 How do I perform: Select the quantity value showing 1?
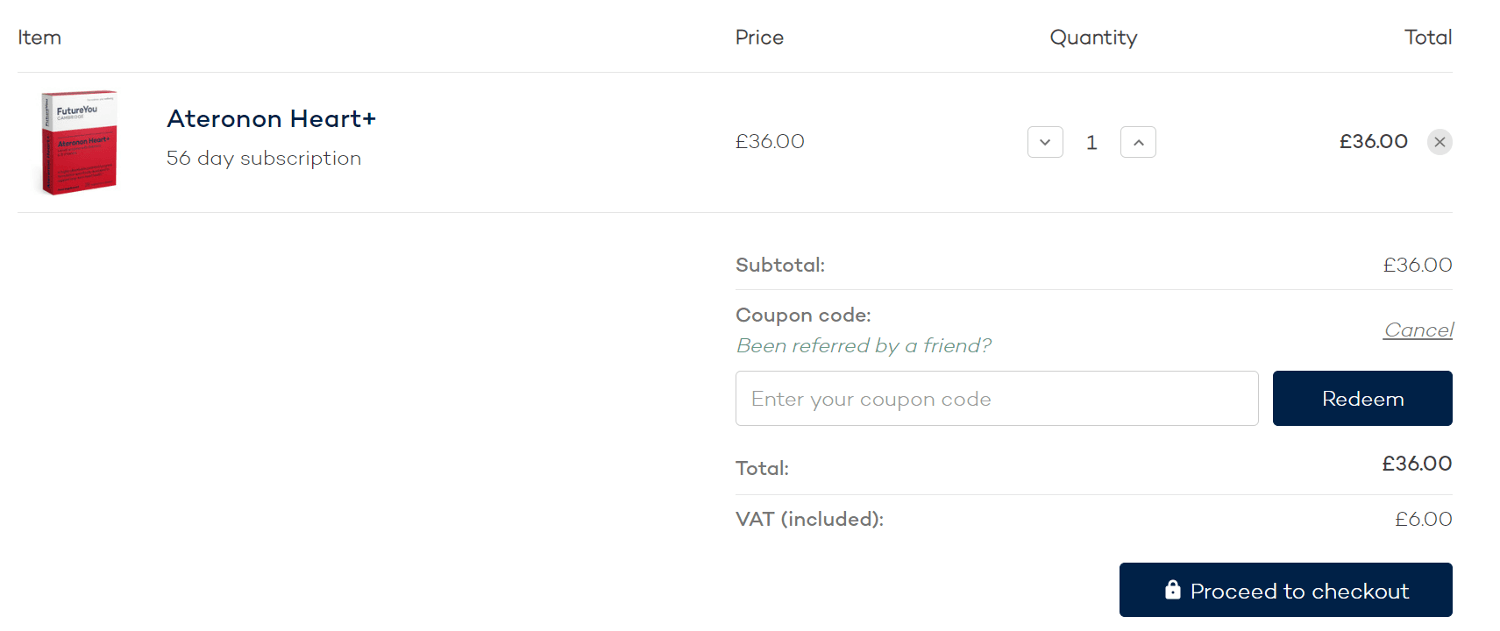point(1091,142)
